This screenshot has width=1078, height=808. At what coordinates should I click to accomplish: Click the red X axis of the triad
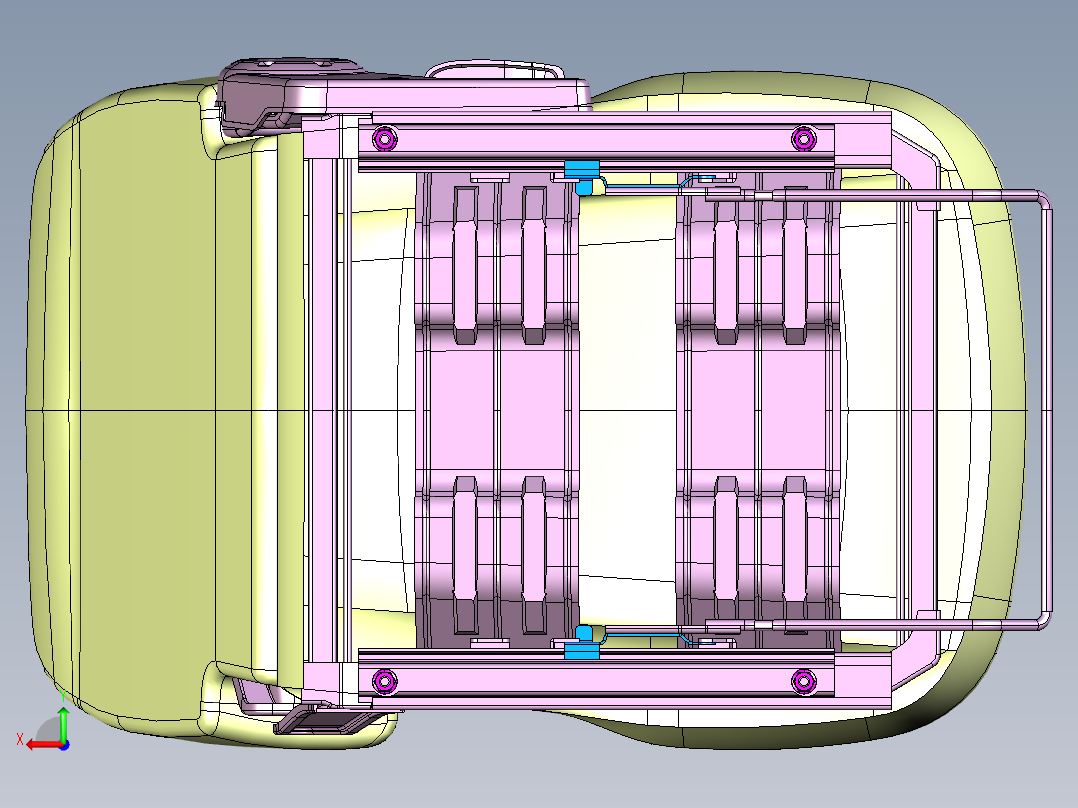coord(45,745)
